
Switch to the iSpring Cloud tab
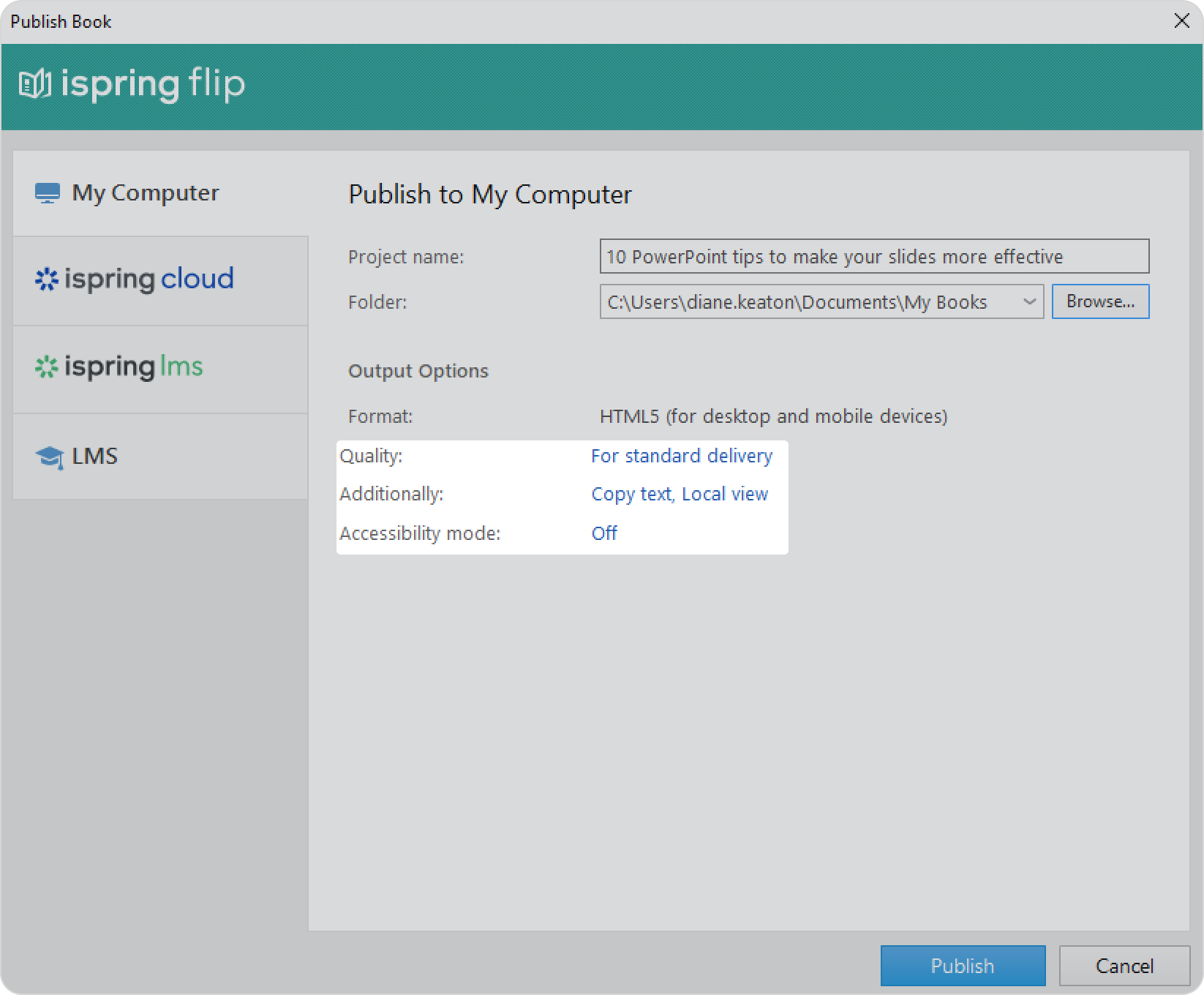[160, 280]
